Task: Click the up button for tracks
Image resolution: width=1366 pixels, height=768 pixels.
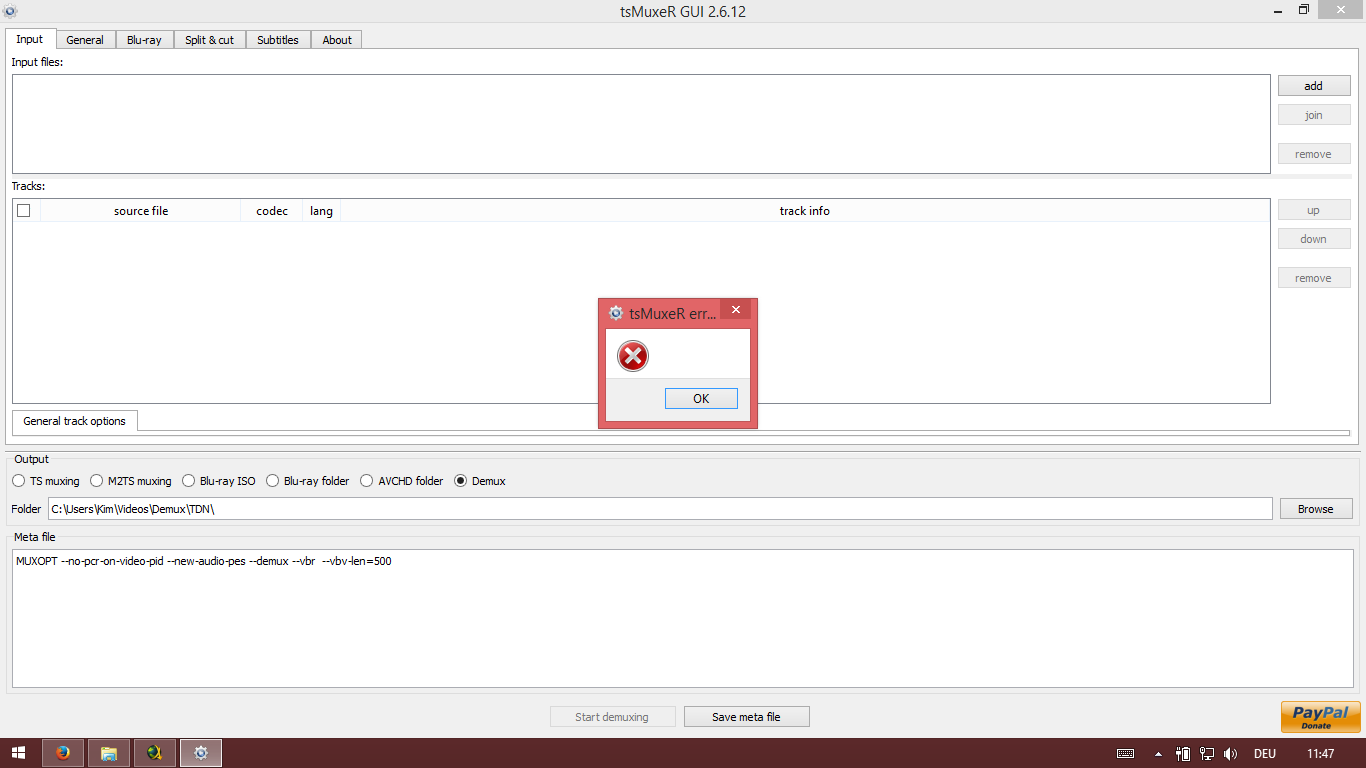Action: (1314, 210)
